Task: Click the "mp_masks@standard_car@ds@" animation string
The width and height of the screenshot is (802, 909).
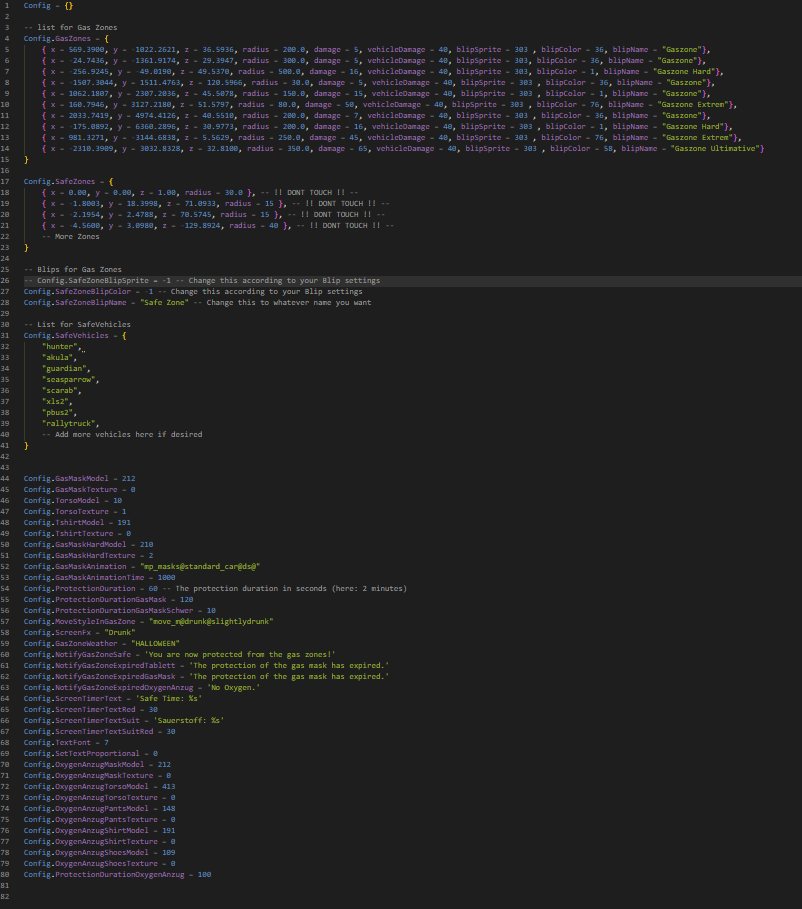Action: click(207, 566)
